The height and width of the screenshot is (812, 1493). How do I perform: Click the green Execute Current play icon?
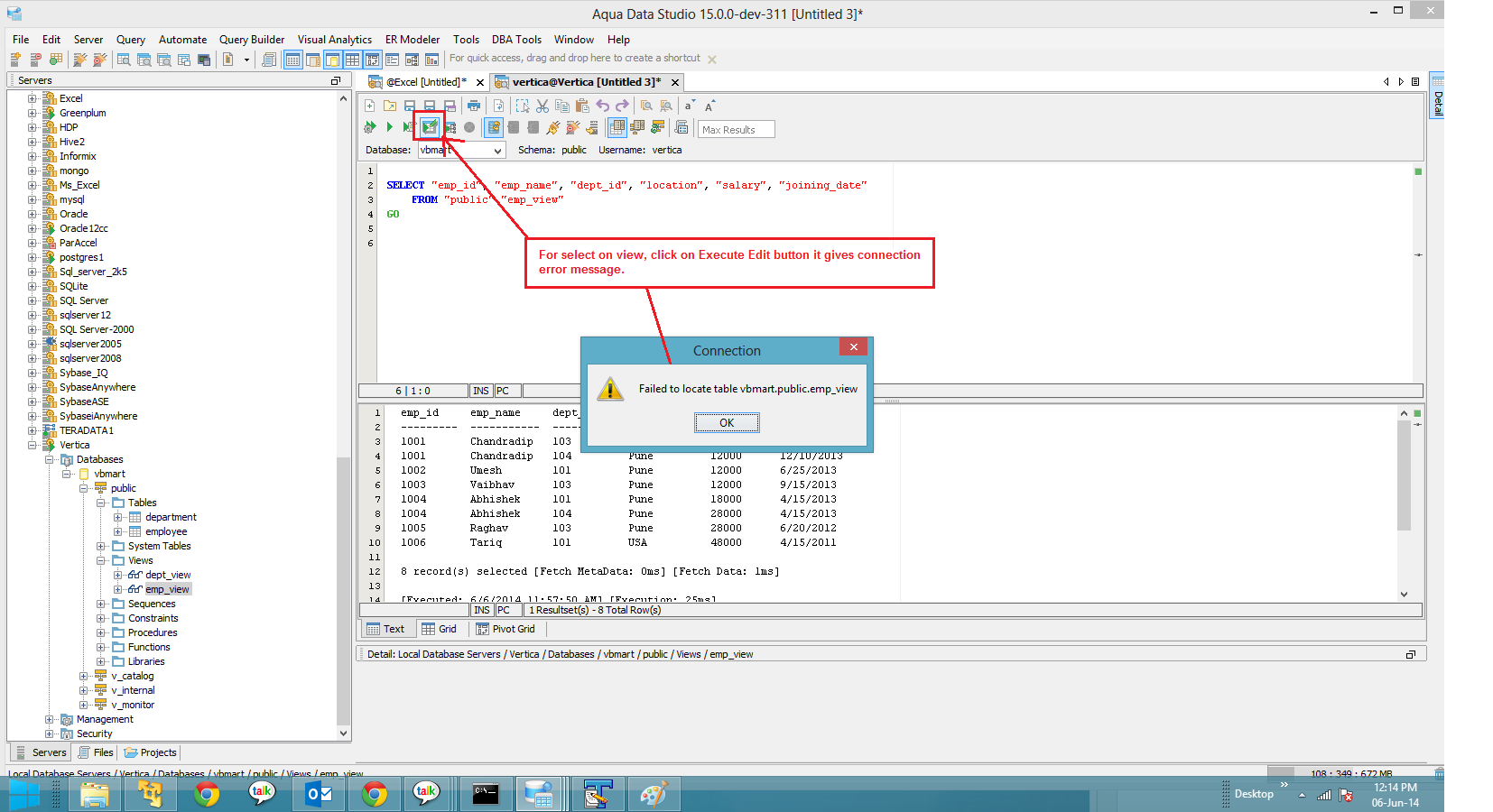point(390,127)
